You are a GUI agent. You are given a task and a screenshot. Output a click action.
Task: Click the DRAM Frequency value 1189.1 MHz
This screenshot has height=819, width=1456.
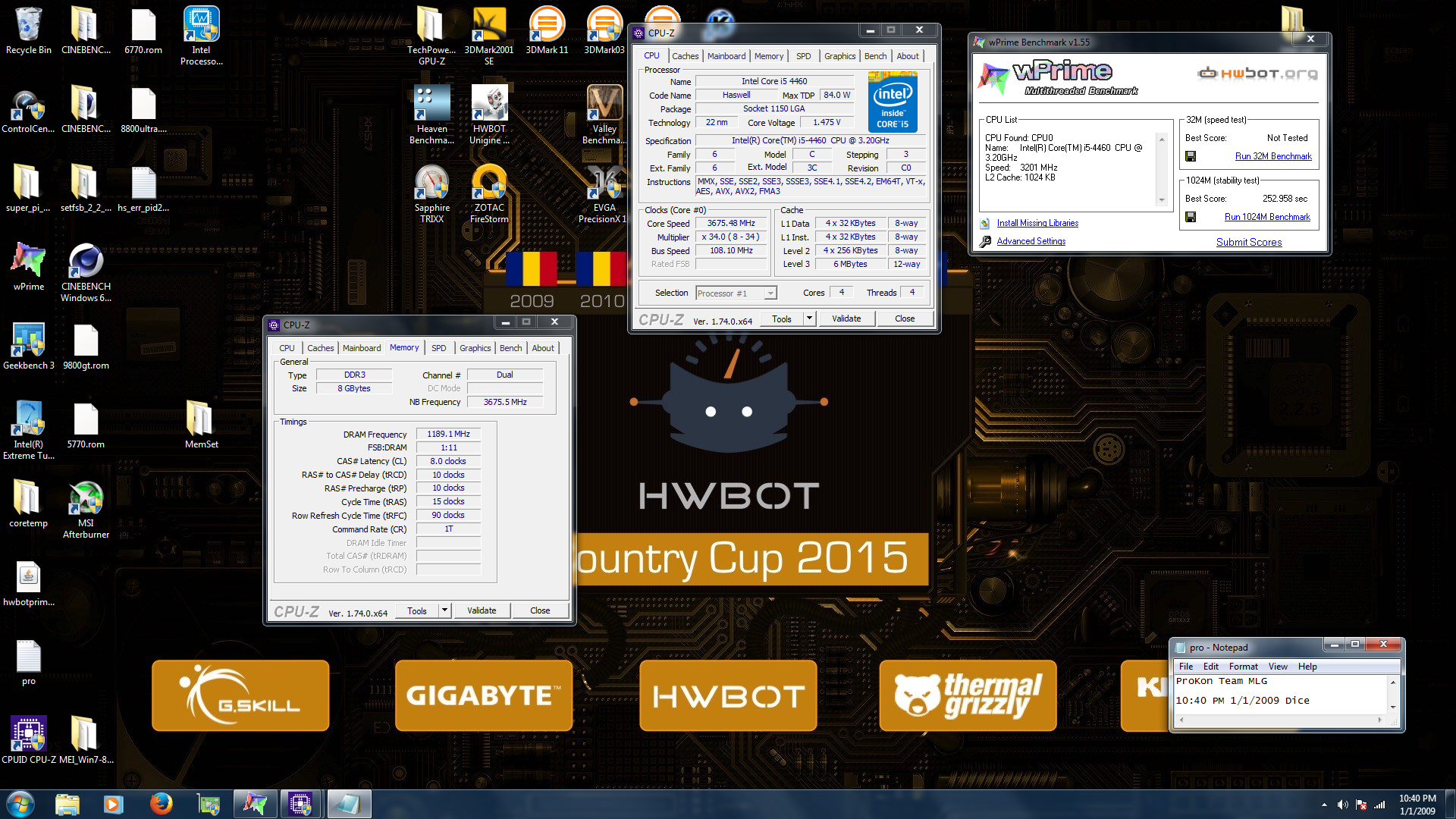coord(448,434)
